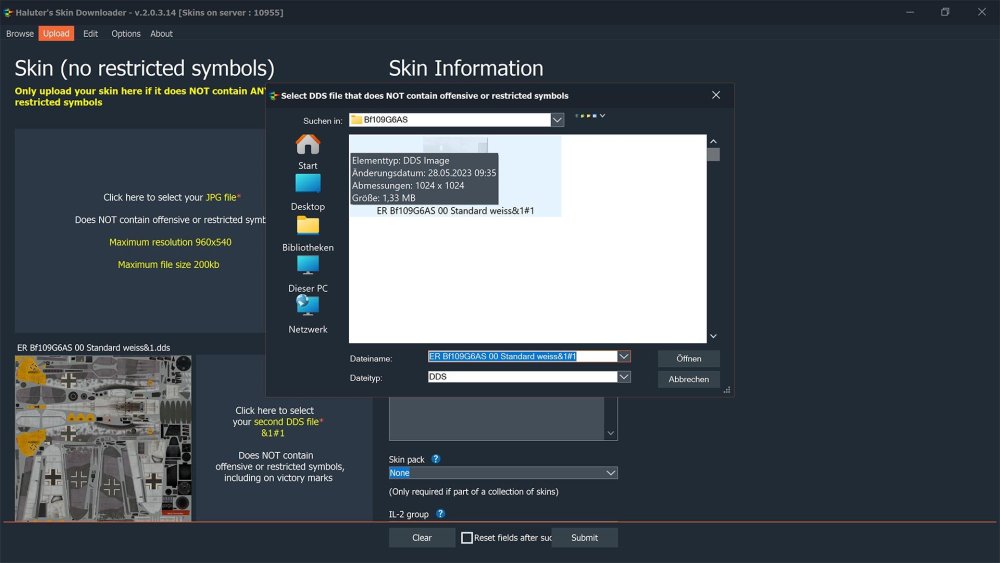Open the Dateityp DDS dropdown
Screen dimensions: 1000x563
click(x=624, y=377)
